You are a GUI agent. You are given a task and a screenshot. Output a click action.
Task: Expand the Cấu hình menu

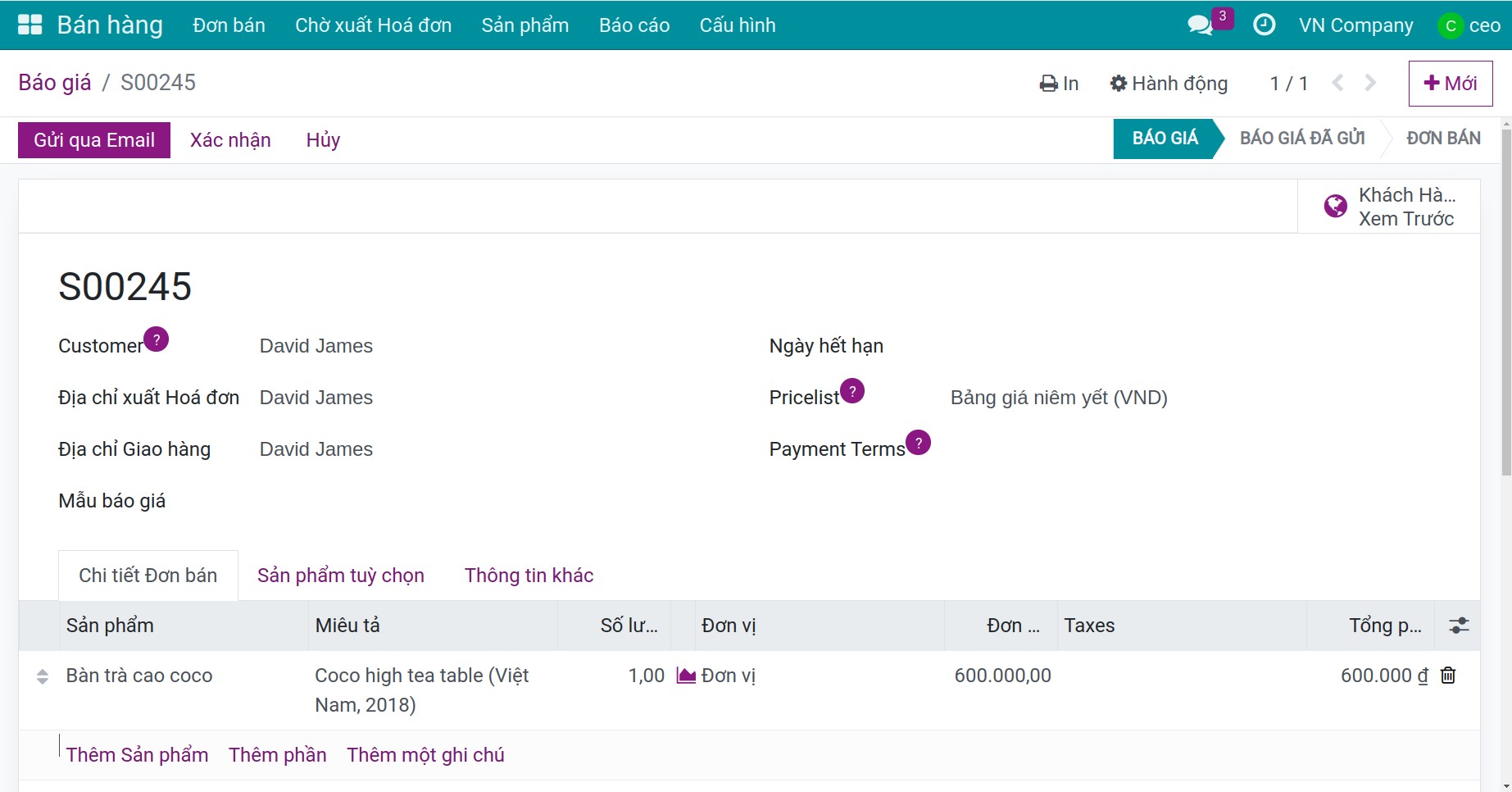tap(737, 25)
